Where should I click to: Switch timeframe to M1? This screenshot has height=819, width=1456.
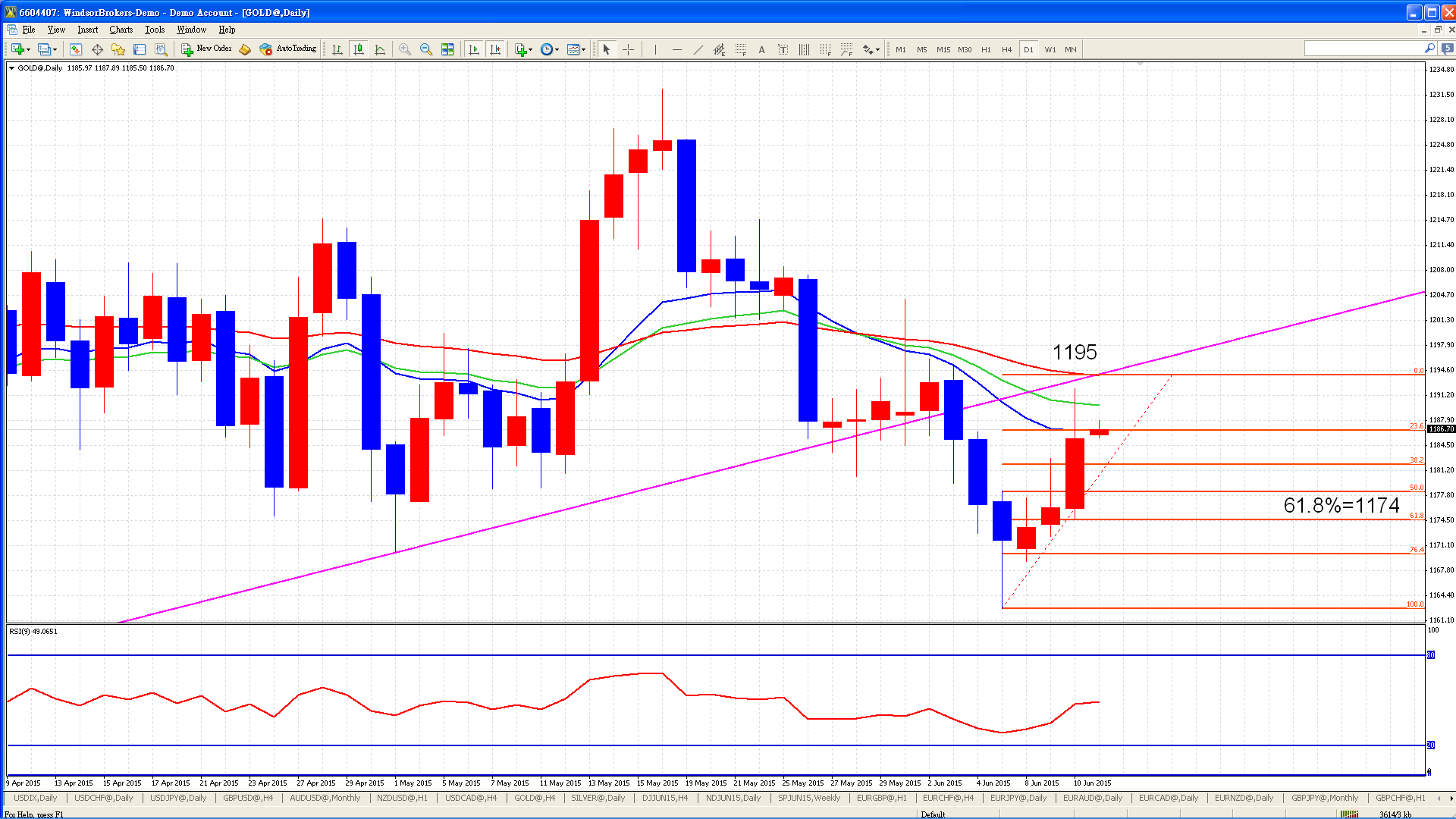[901, 49]
